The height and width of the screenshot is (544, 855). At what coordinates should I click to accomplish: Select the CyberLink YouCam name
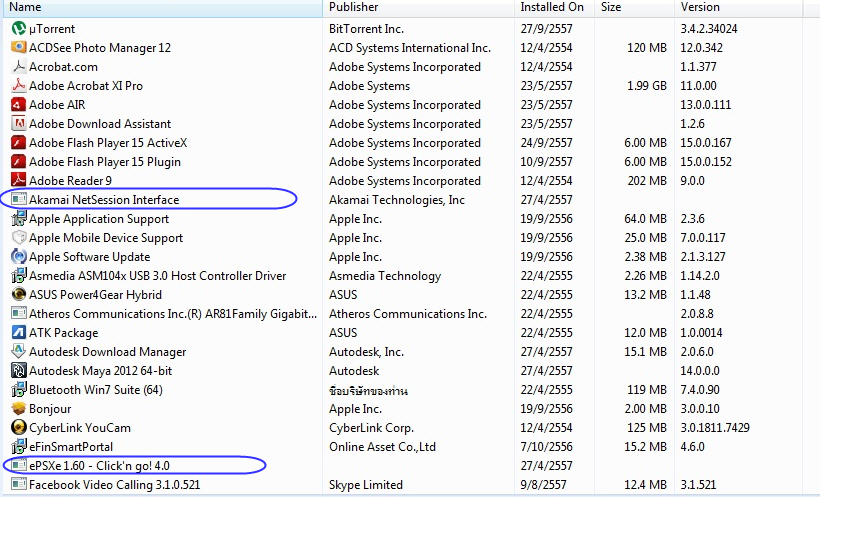(80, 428)
